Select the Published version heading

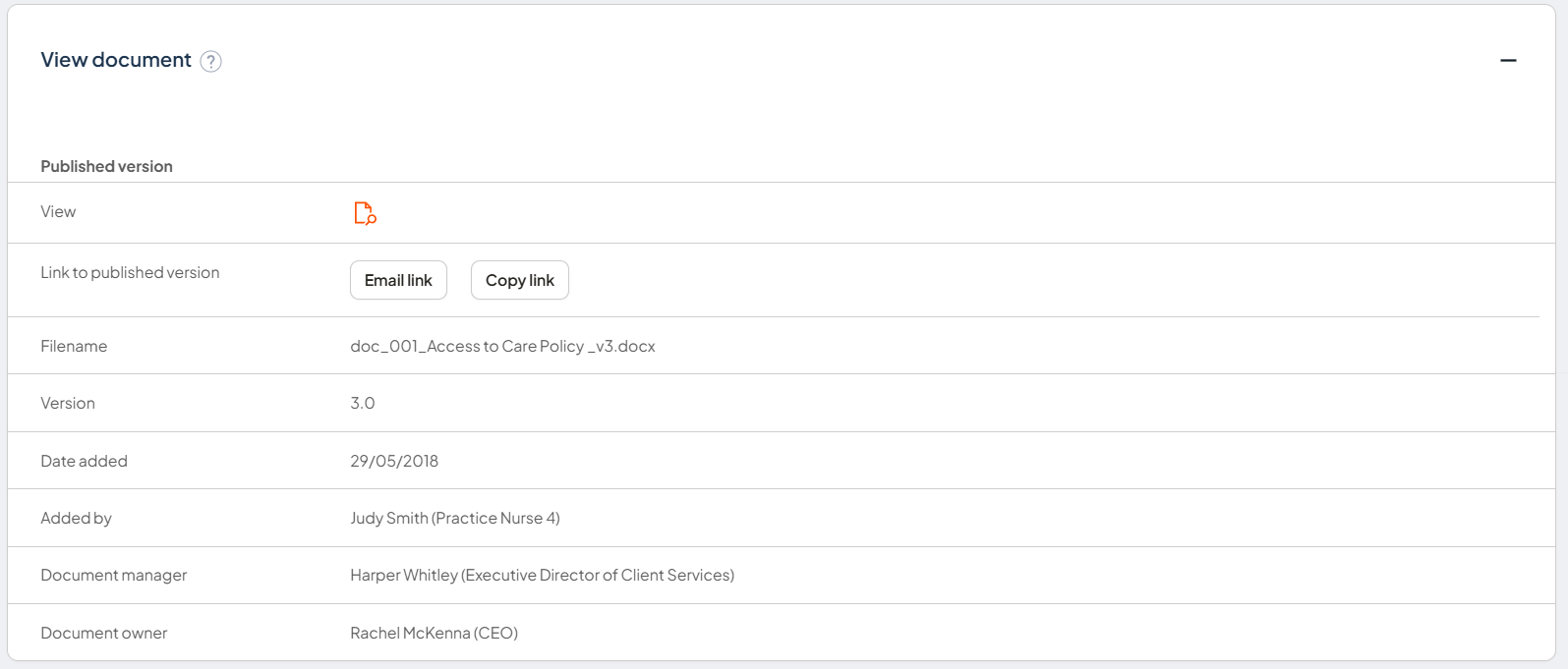pyautogui.click(x=106, y=166)
